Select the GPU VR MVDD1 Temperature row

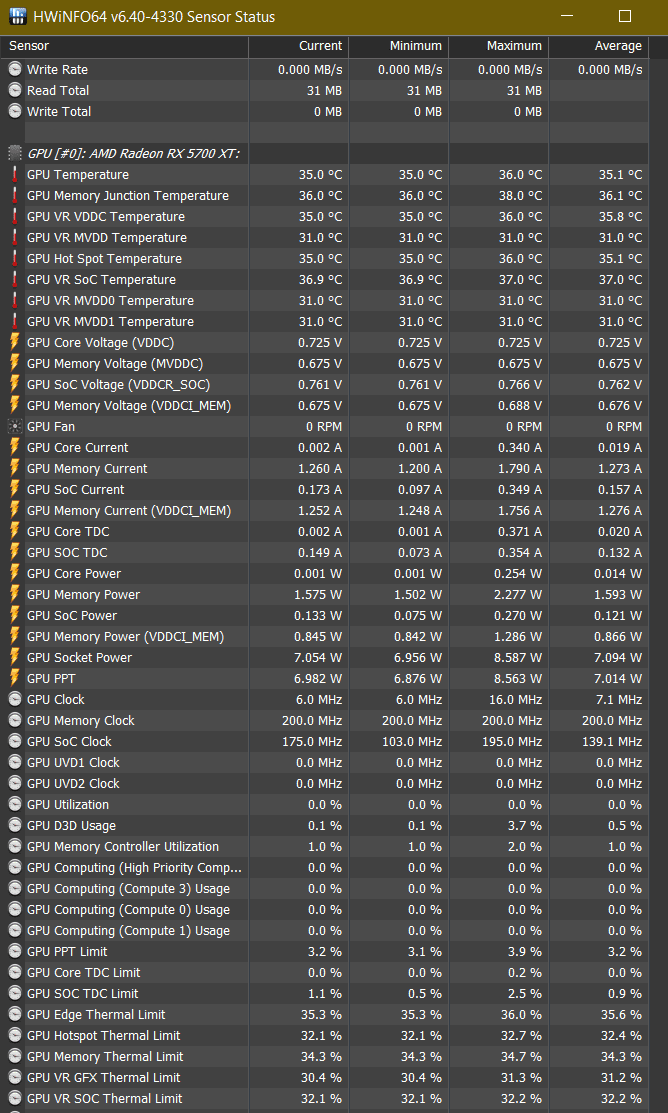tap(324, 322)
